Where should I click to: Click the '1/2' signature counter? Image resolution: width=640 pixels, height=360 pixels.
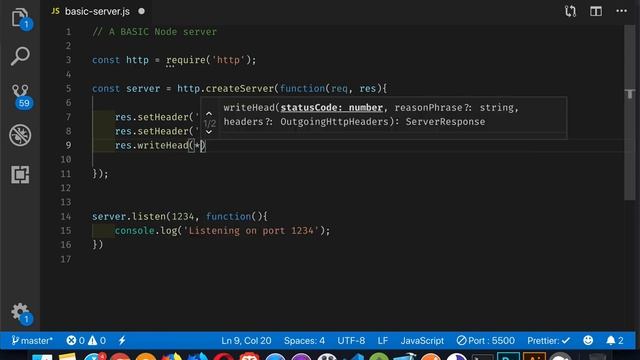tap(209, 123)
